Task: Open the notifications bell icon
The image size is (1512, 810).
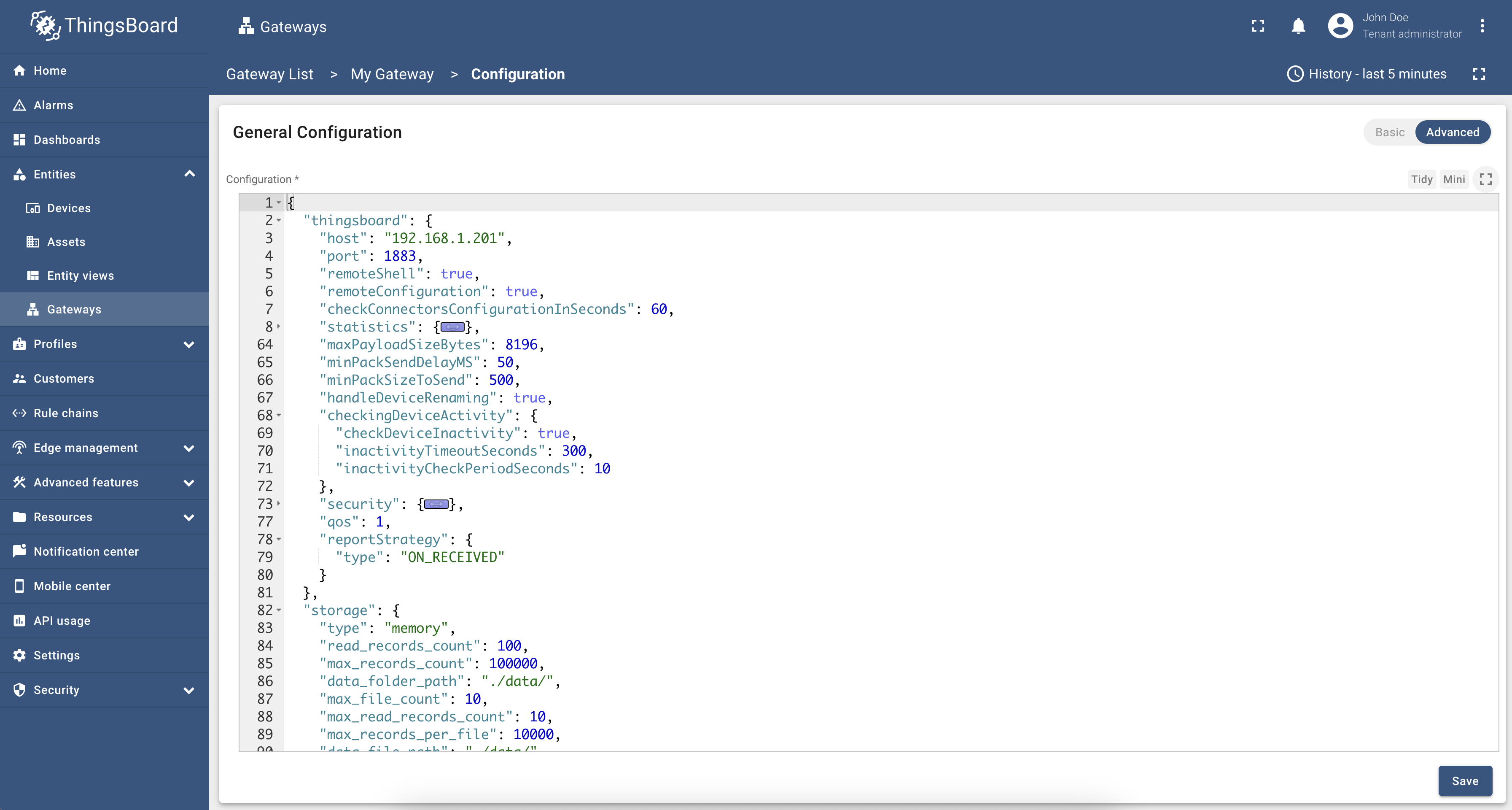Action: pos(1298,26)
